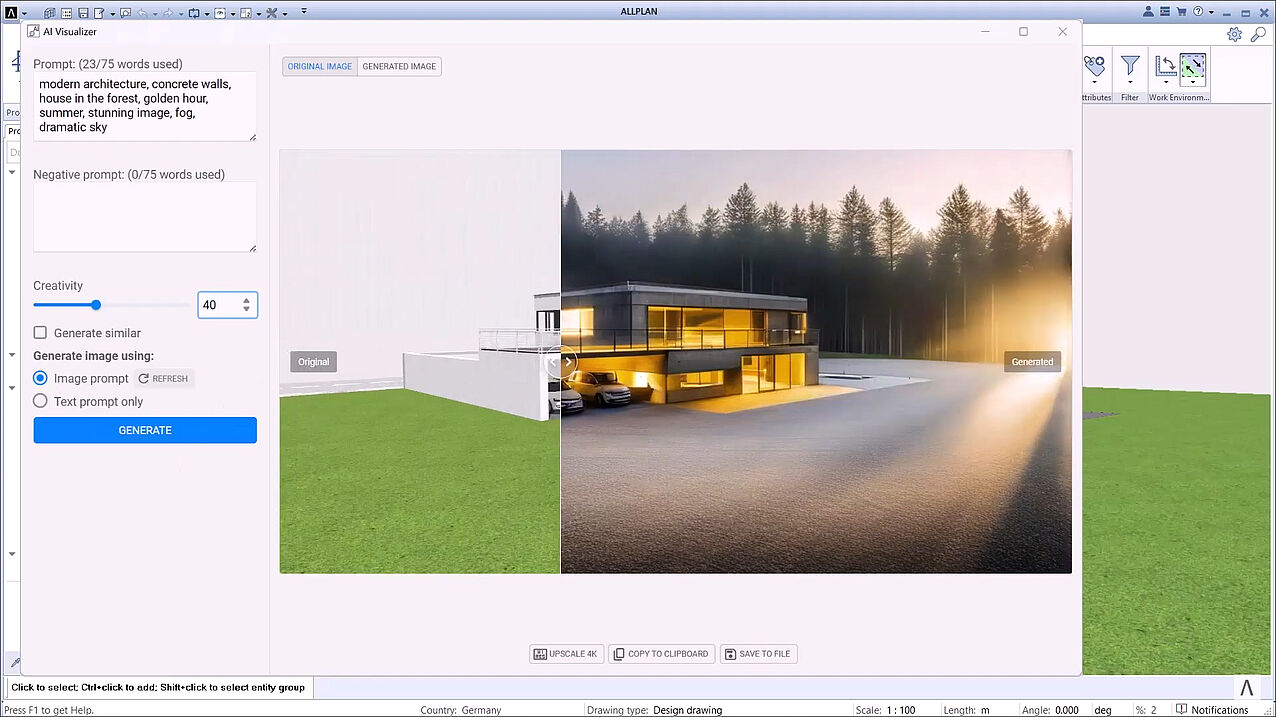Expand dropdown under the Filter funnel
Screen dimensions: 1276x717
[x=1130, y=82]
